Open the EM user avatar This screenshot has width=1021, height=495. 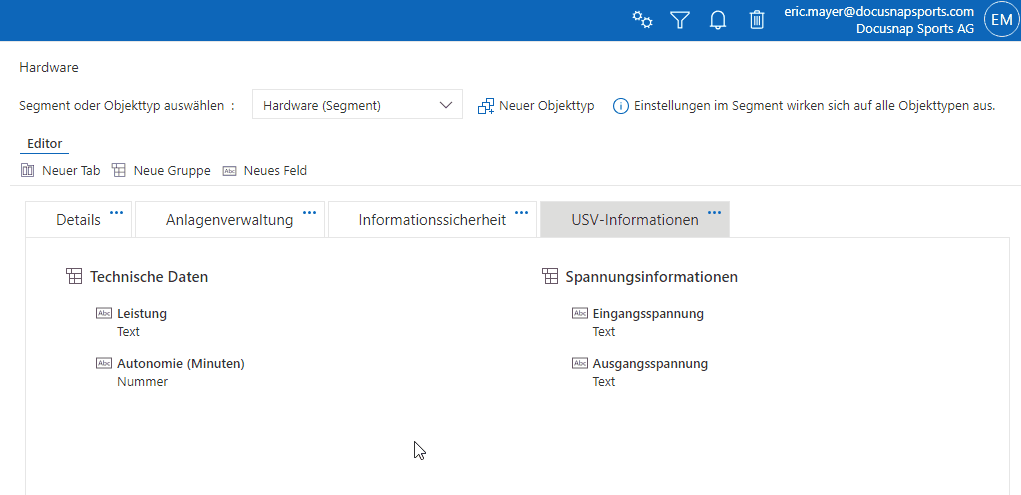[x=1001, y=20]
